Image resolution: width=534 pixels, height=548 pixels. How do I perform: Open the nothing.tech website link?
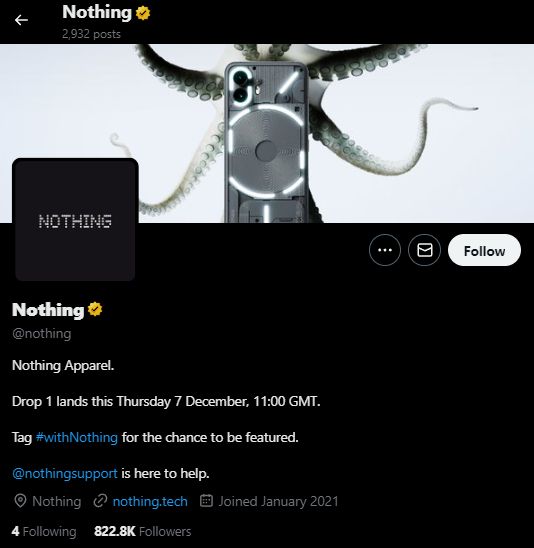pos(150,501)
